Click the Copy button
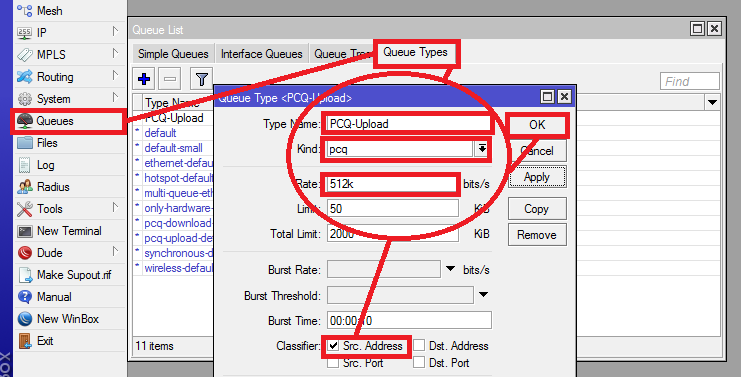This screenshot has height=377, width=741. (537, 209)
